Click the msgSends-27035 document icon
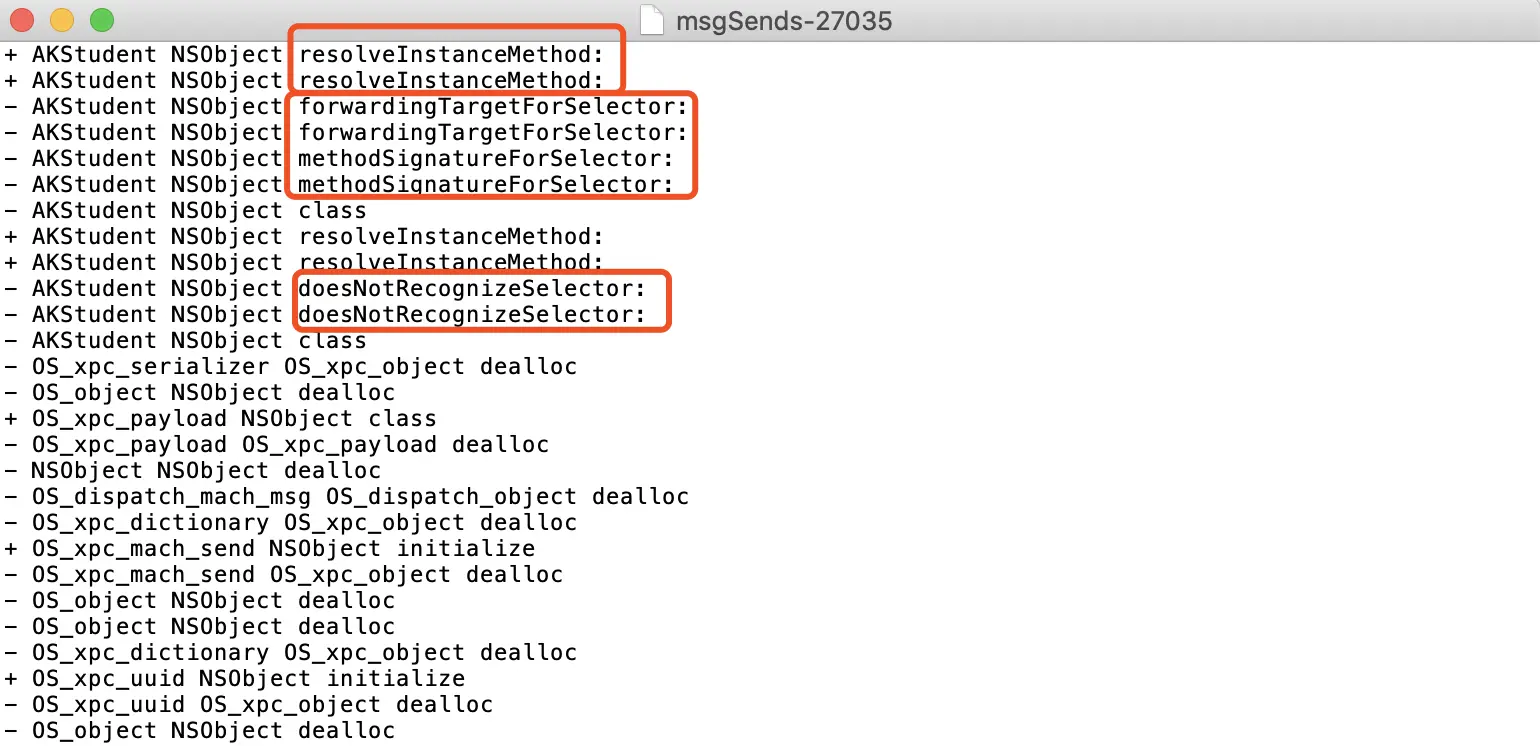 click(652, 20)
